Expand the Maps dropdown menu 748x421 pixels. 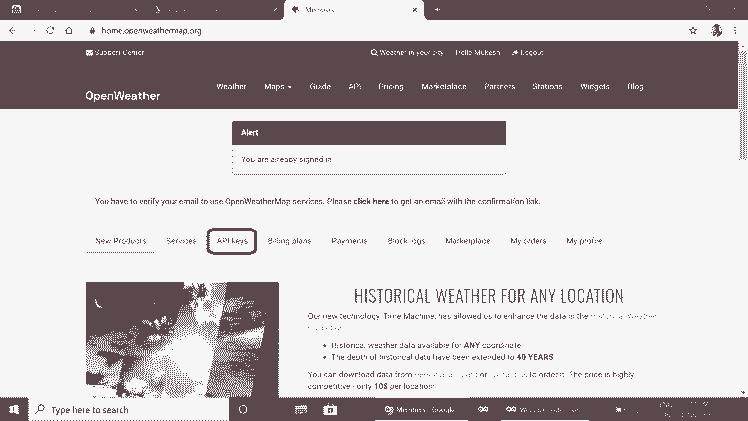(x=278, y=86)
